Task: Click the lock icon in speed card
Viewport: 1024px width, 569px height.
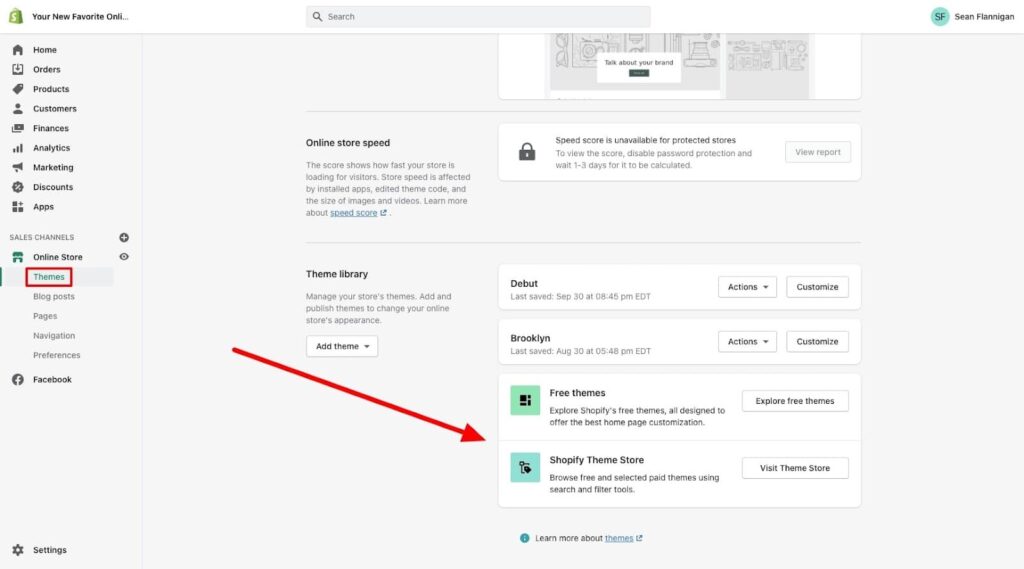Action: tap(527, 152)
